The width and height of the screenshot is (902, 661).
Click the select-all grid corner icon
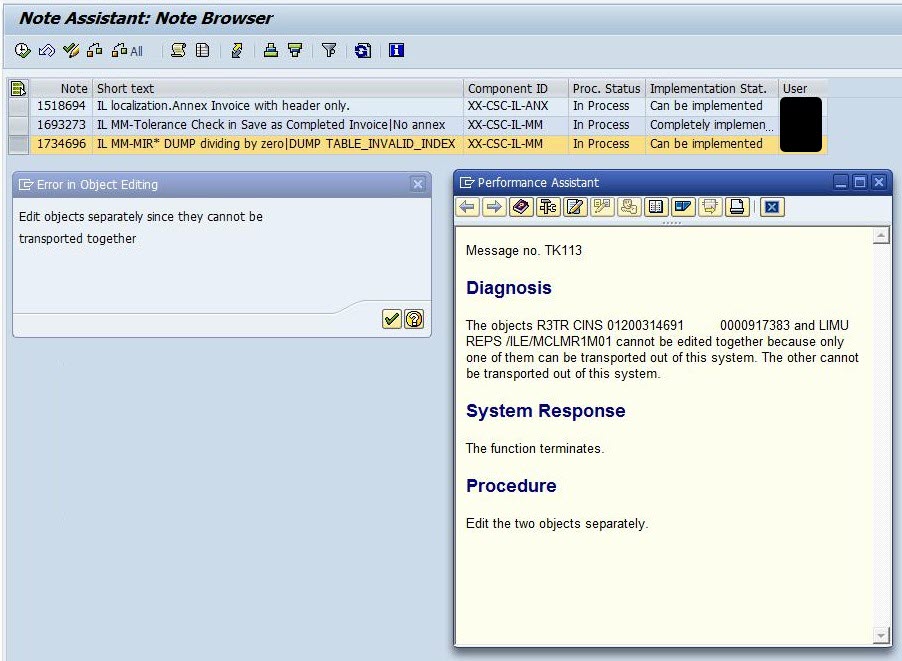point(18,89)
